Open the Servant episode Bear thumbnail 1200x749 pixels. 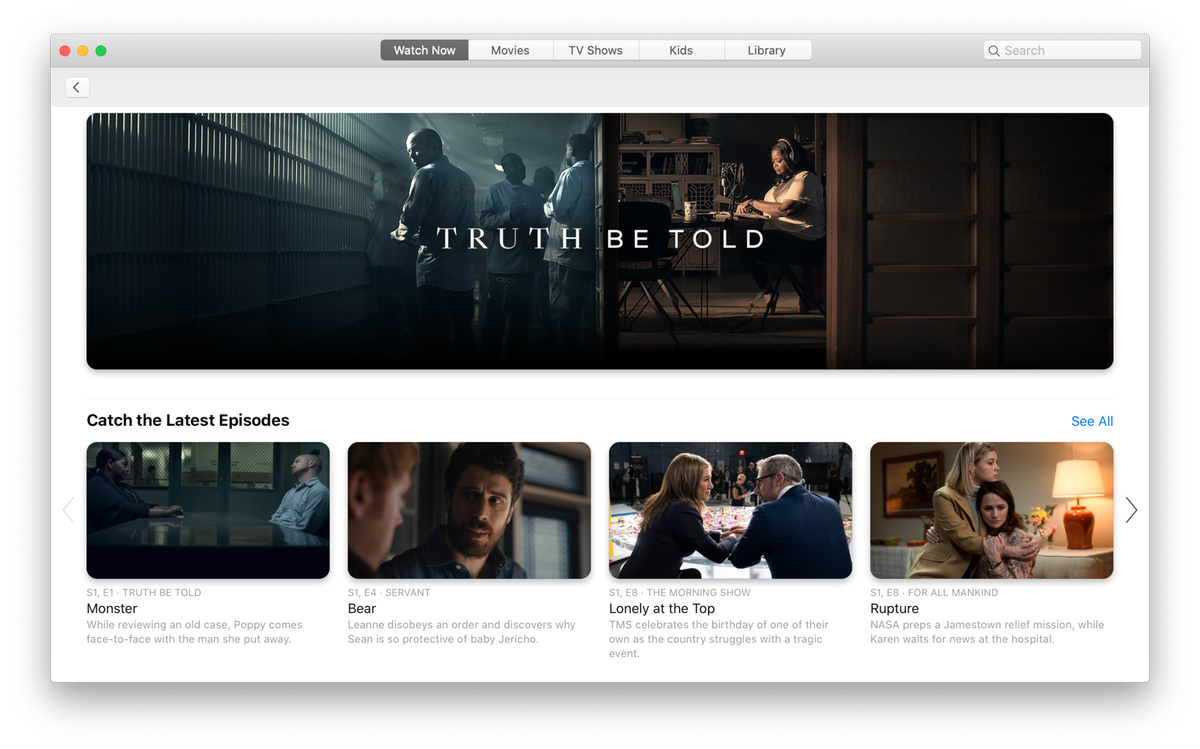(x=469, y=510)
